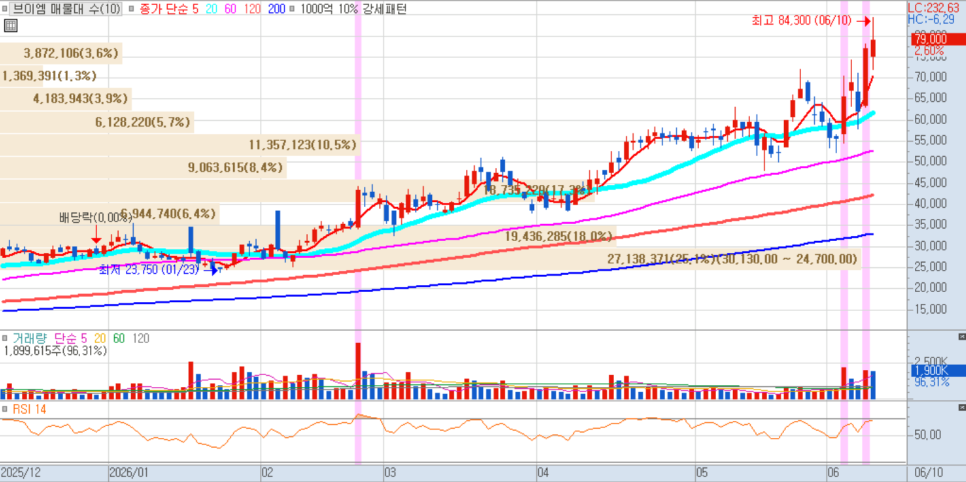Click the 1,899,615주(96,31%) volume readout

point(55,351)
